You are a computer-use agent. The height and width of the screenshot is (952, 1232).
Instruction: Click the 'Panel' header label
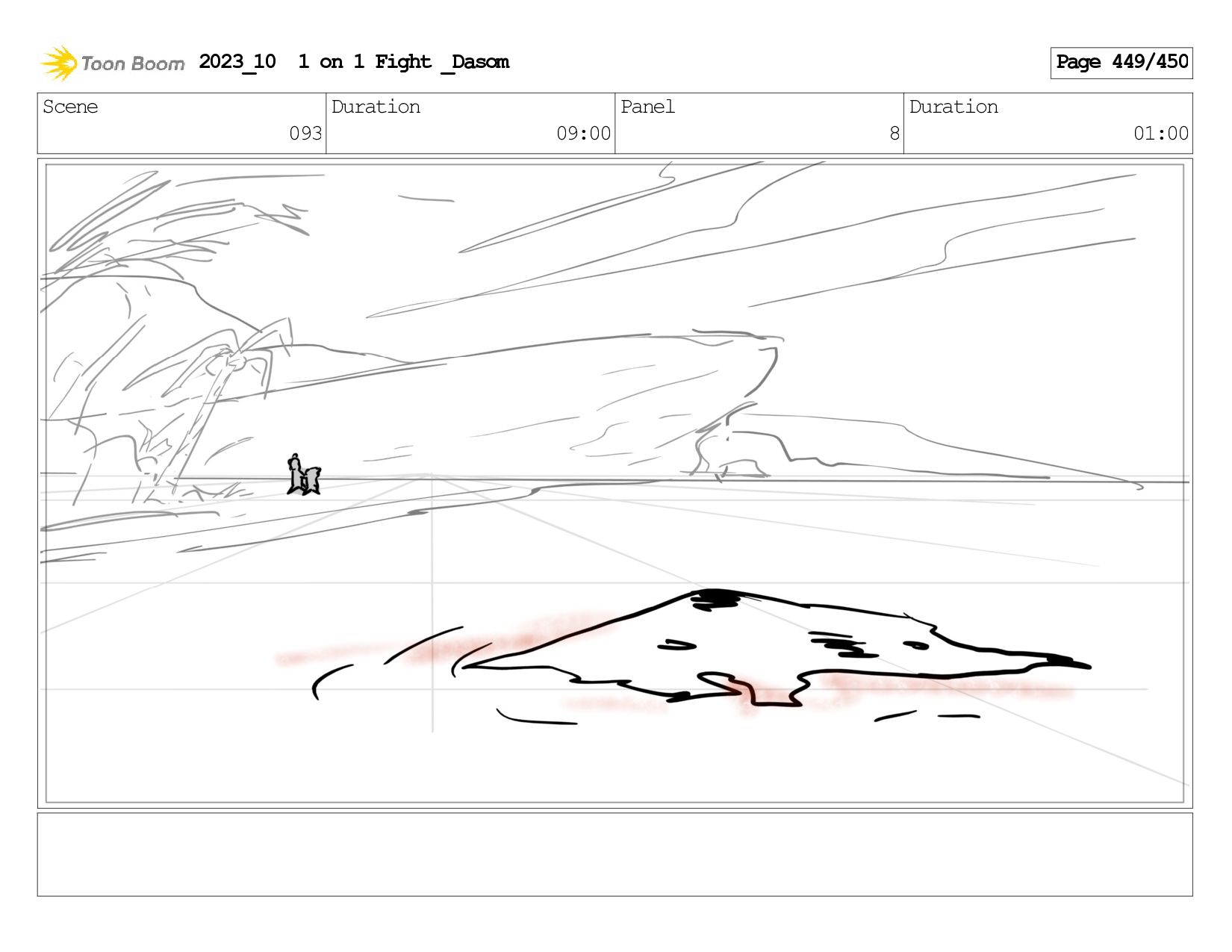point(647,107)
